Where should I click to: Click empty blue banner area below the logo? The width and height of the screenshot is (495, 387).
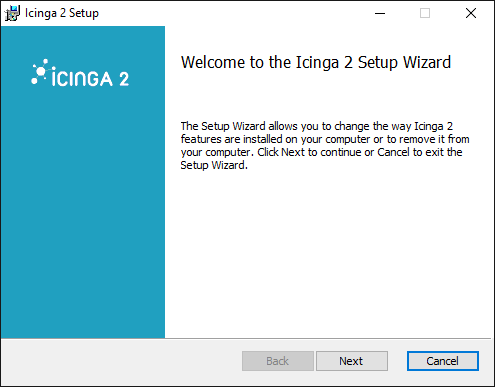pyautogui.click(x=83, y=217)
